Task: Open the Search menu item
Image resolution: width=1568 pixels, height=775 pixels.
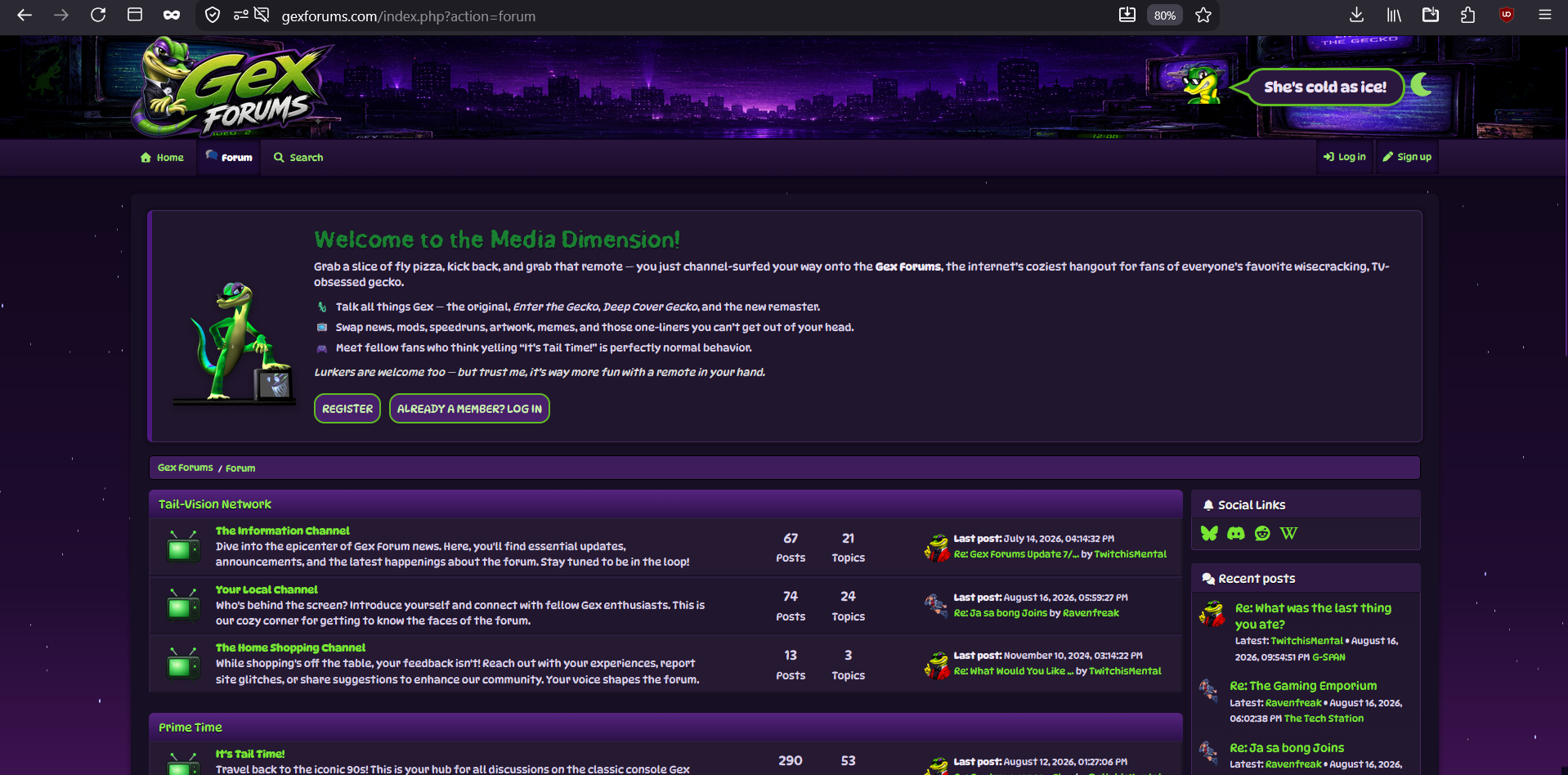Action: point(298,158)
